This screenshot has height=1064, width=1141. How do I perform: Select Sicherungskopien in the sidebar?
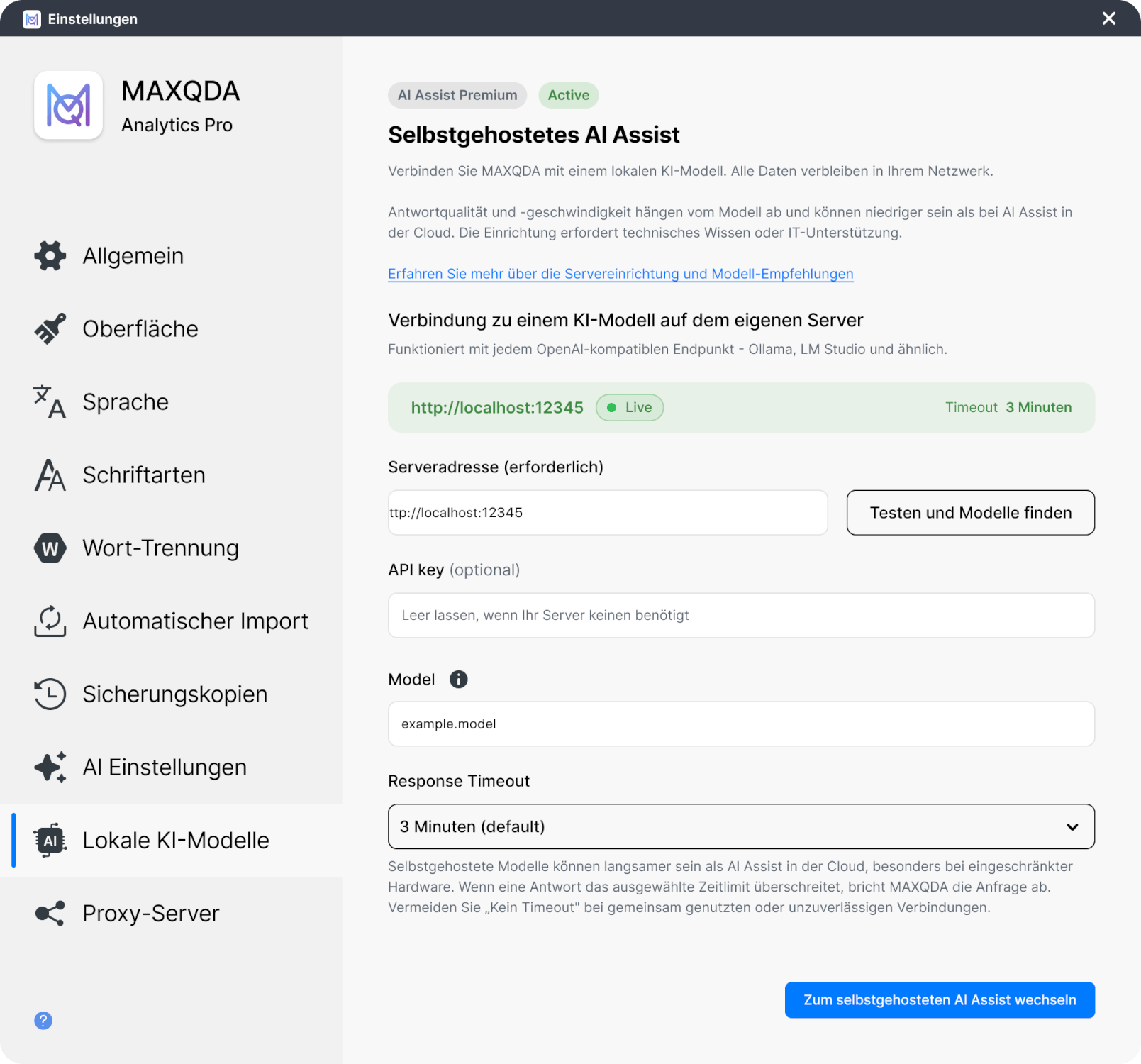pos(171,694)
